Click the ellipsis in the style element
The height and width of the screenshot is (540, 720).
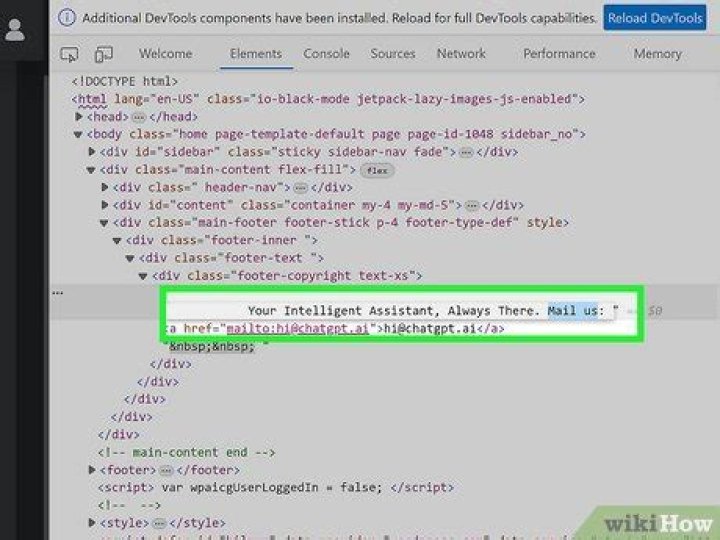159,523
